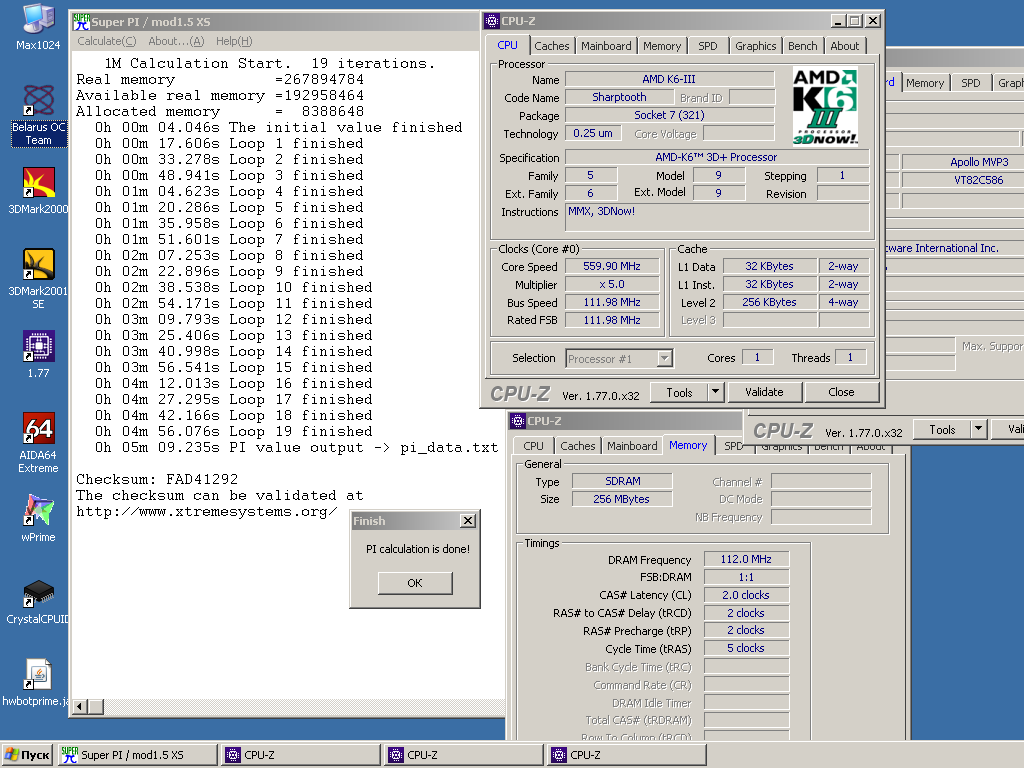
Task: Click the CPU tab in Memory CPU-Z window
Action: (533, 446)
